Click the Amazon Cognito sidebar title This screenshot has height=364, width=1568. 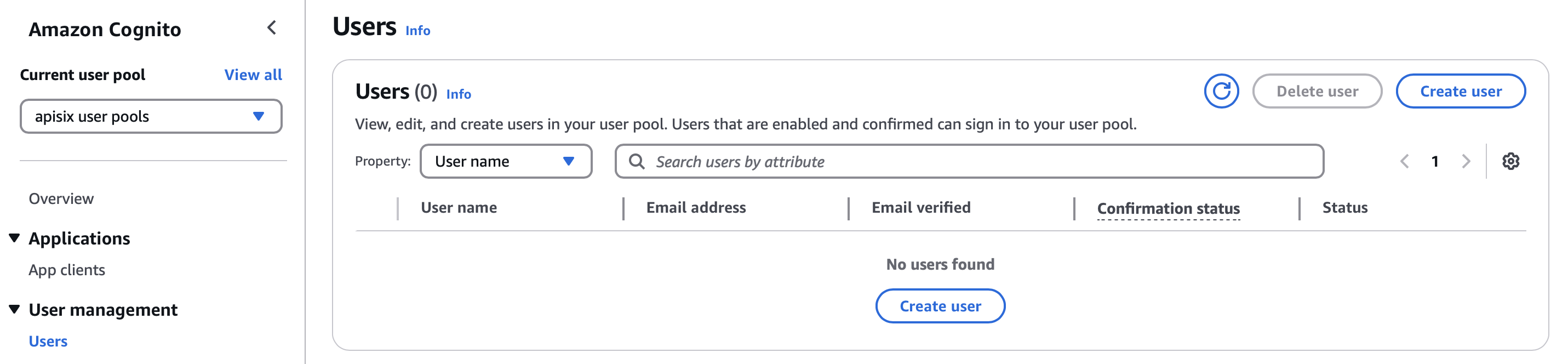point(105,29)
